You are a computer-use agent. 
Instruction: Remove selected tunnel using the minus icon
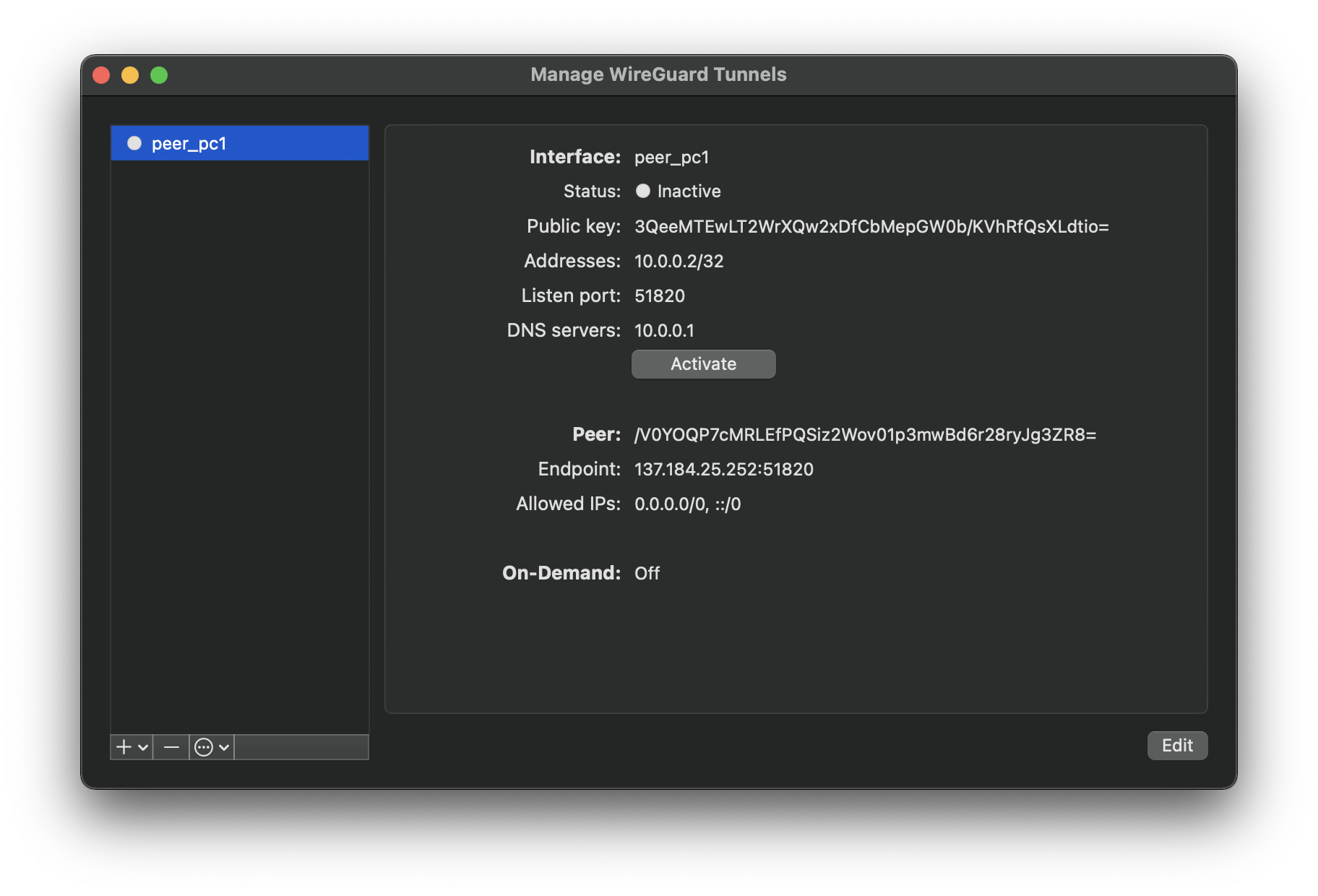pyautogui.click(x=171, y=746)
